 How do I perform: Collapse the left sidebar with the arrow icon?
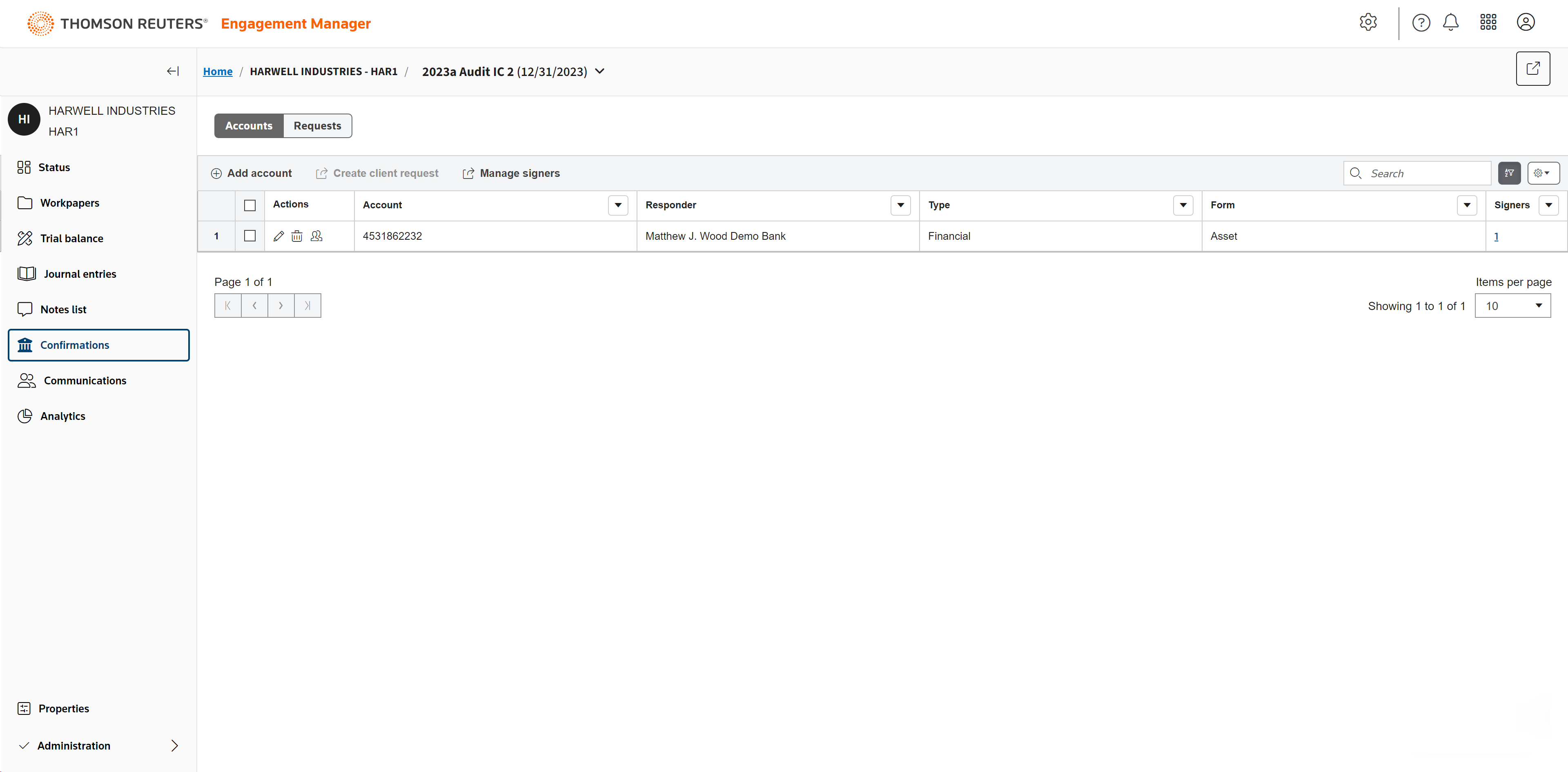(173, 71)
